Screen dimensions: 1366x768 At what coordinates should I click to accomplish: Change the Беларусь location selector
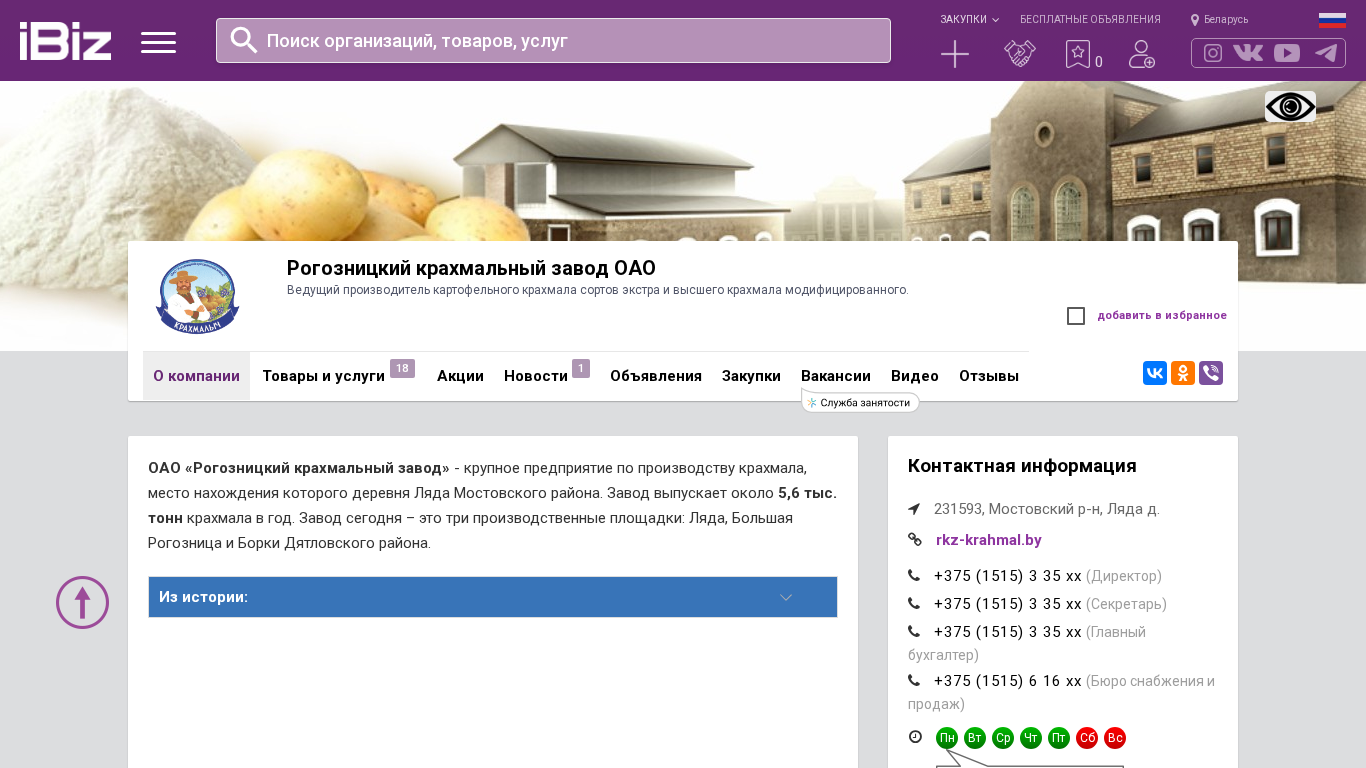pos(1219,20)
